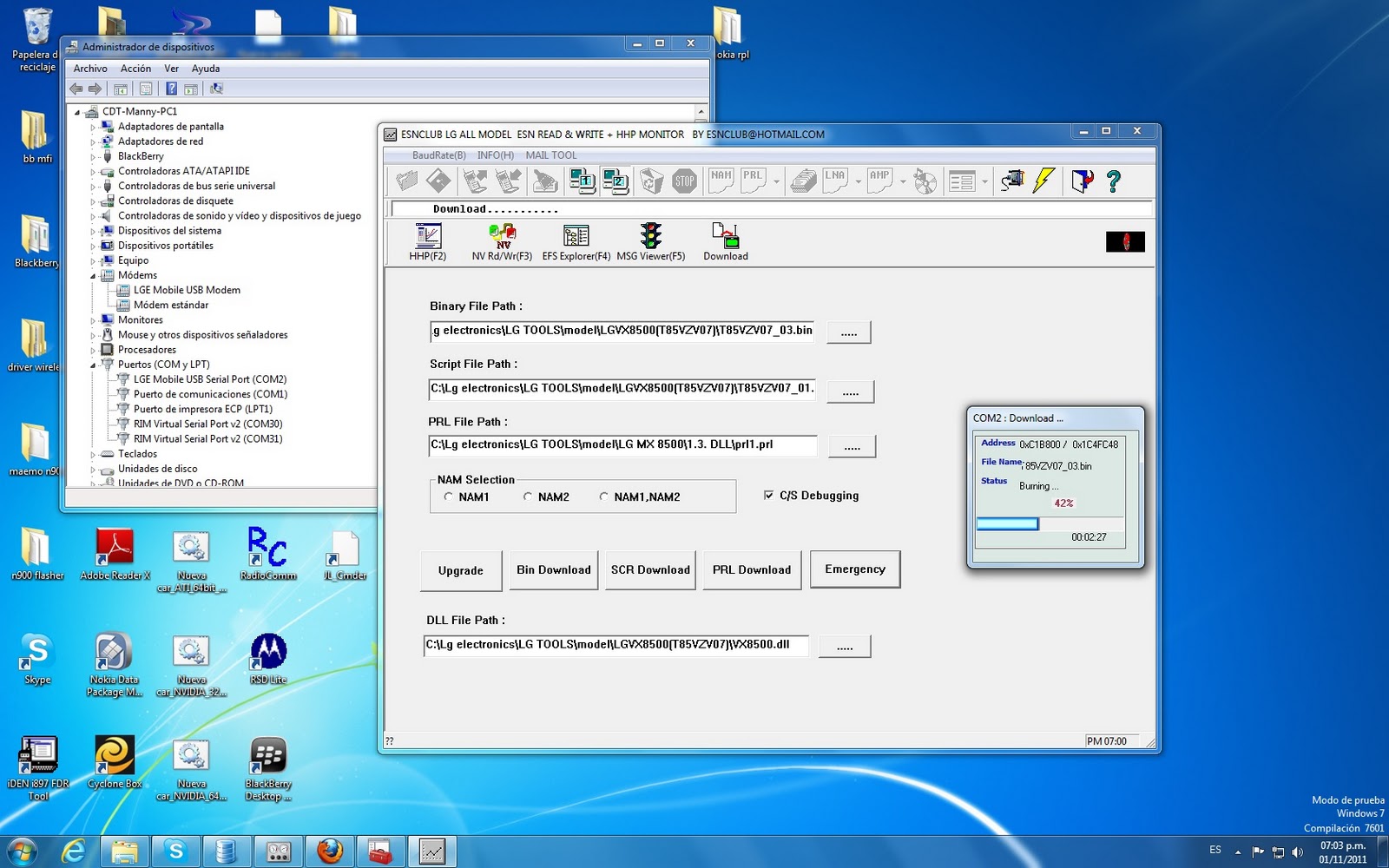The width and height of the screenshot is (1389, 868).
Task: Click Device Manager tree scrollbar up arrow
Action: click(x=701, y=112)
